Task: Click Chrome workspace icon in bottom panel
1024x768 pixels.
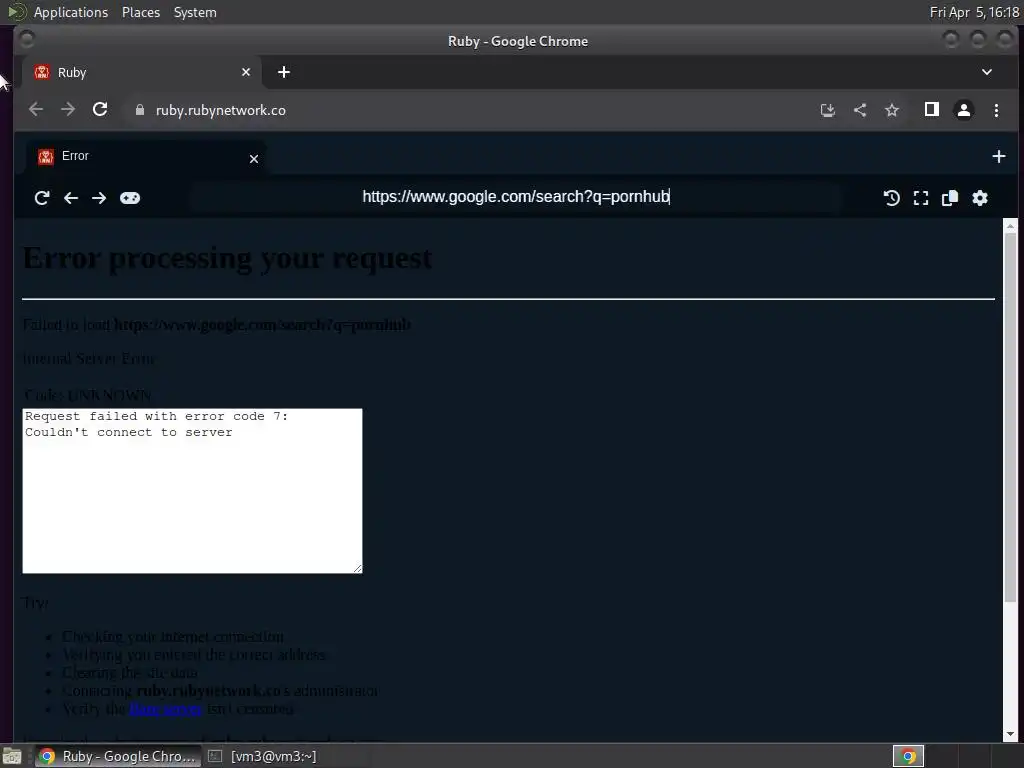Action: (908, 756)
